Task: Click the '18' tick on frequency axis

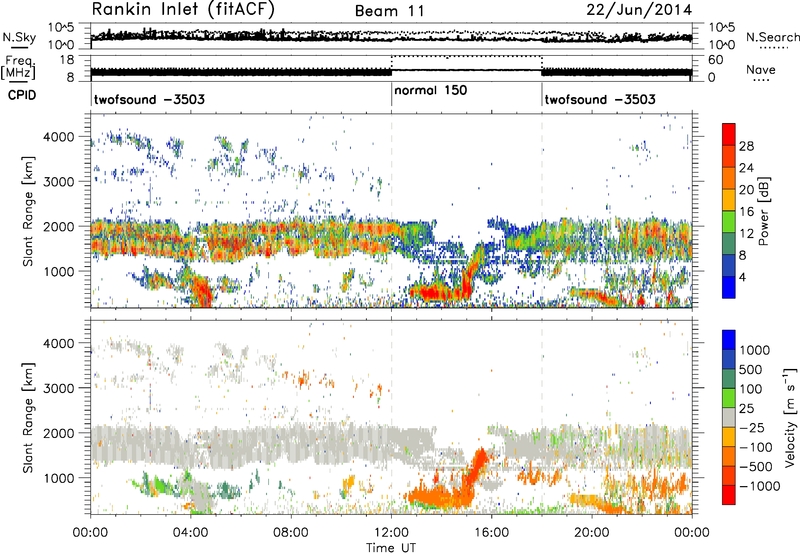Action: (67, 60)
